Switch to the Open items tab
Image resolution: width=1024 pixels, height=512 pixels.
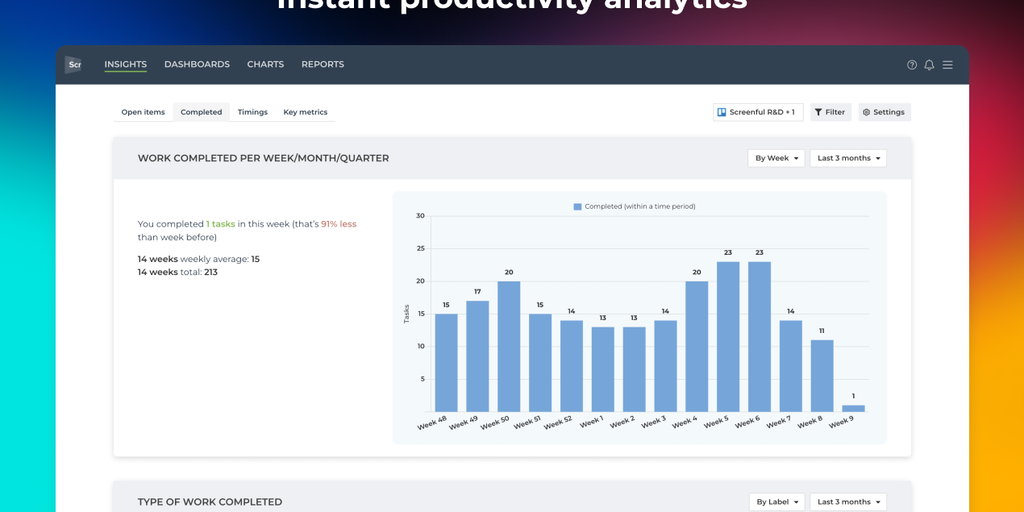coord(143,112)
